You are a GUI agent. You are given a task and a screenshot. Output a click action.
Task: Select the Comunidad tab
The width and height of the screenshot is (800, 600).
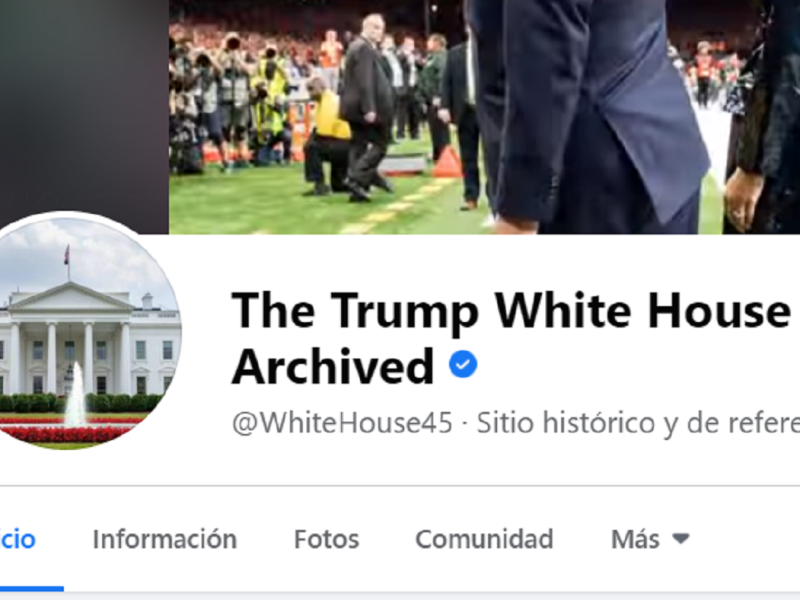tap(484, 539)
